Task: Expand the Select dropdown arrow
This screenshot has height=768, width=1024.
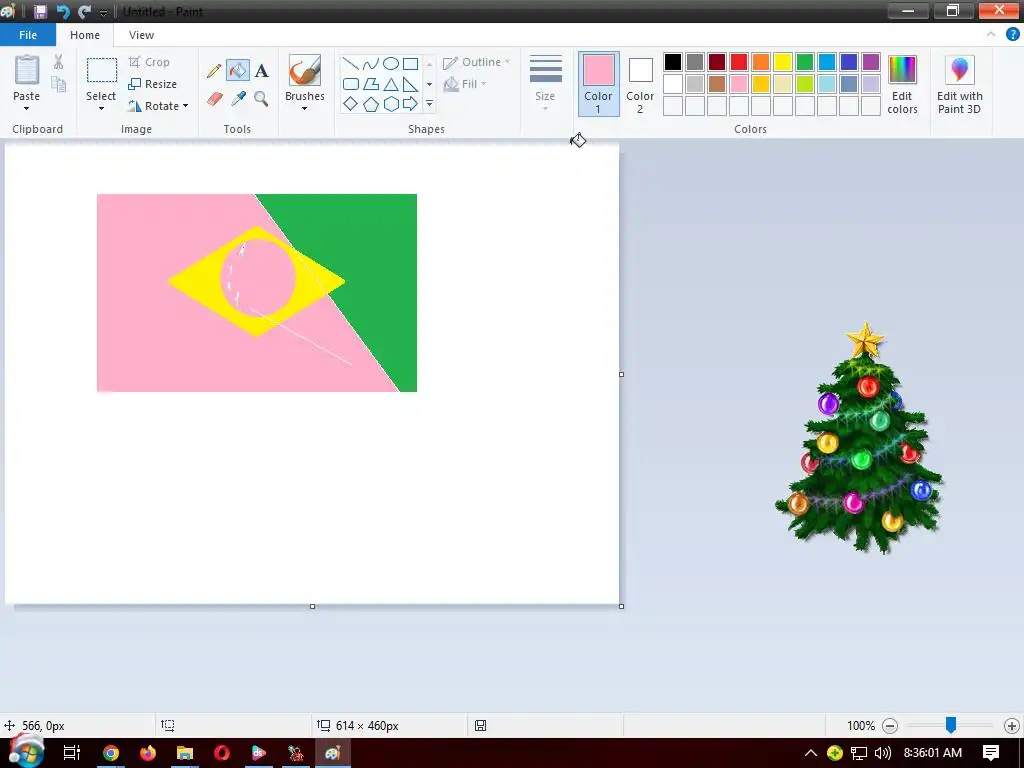Action: (x=101, y=108)
